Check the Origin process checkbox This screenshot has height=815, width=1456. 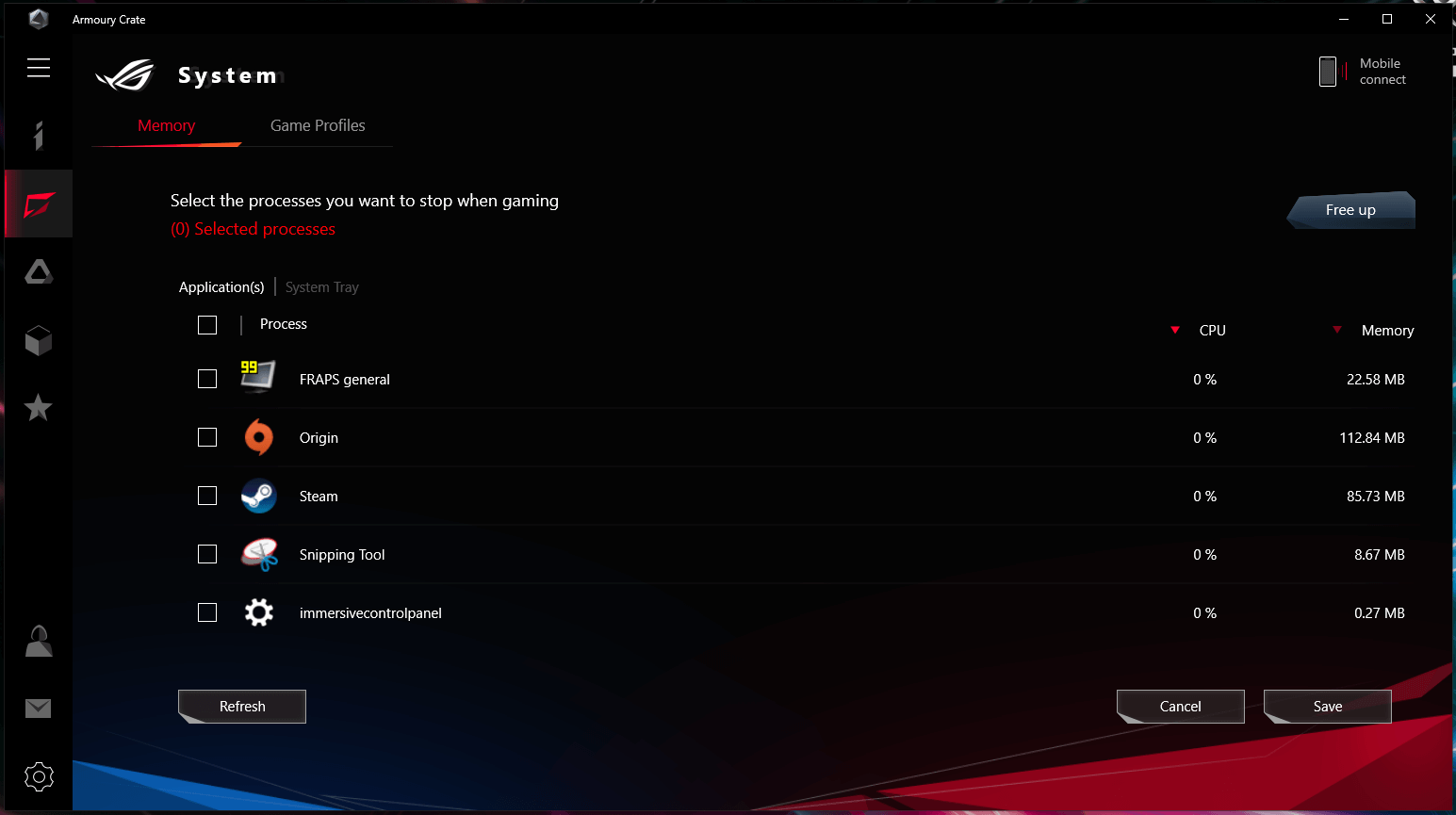[207, 437]
